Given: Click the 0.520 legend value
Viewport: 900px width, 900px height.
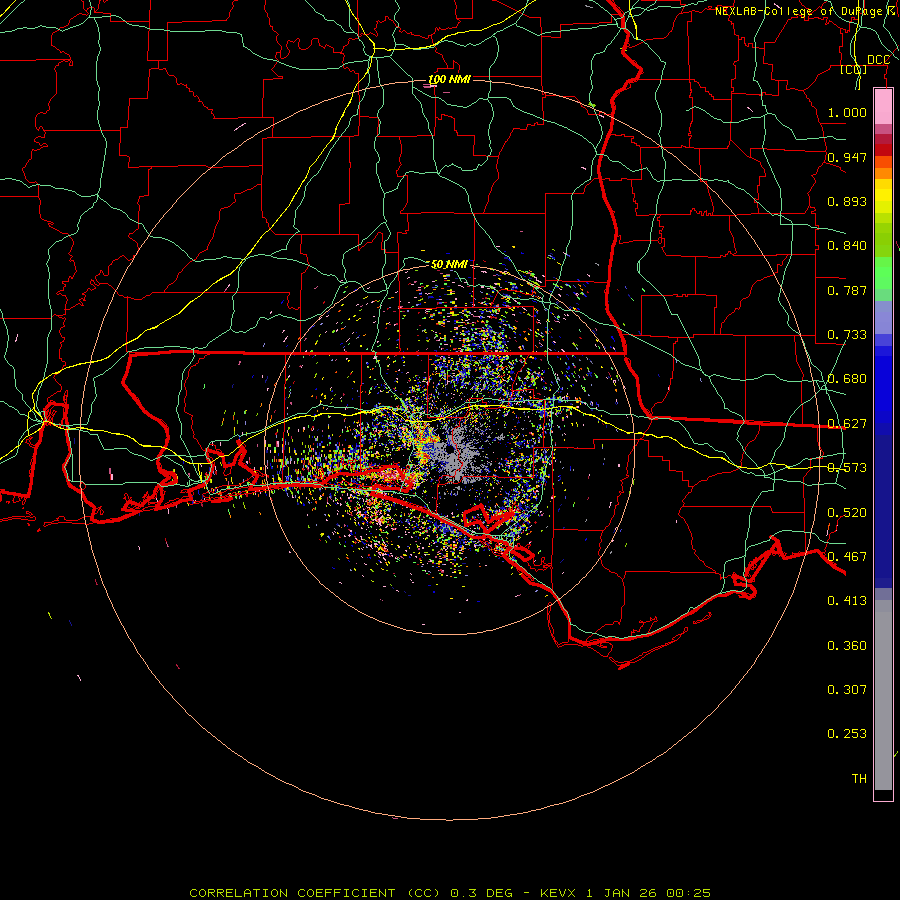Looking at the screenshot, I should [847, 513].
